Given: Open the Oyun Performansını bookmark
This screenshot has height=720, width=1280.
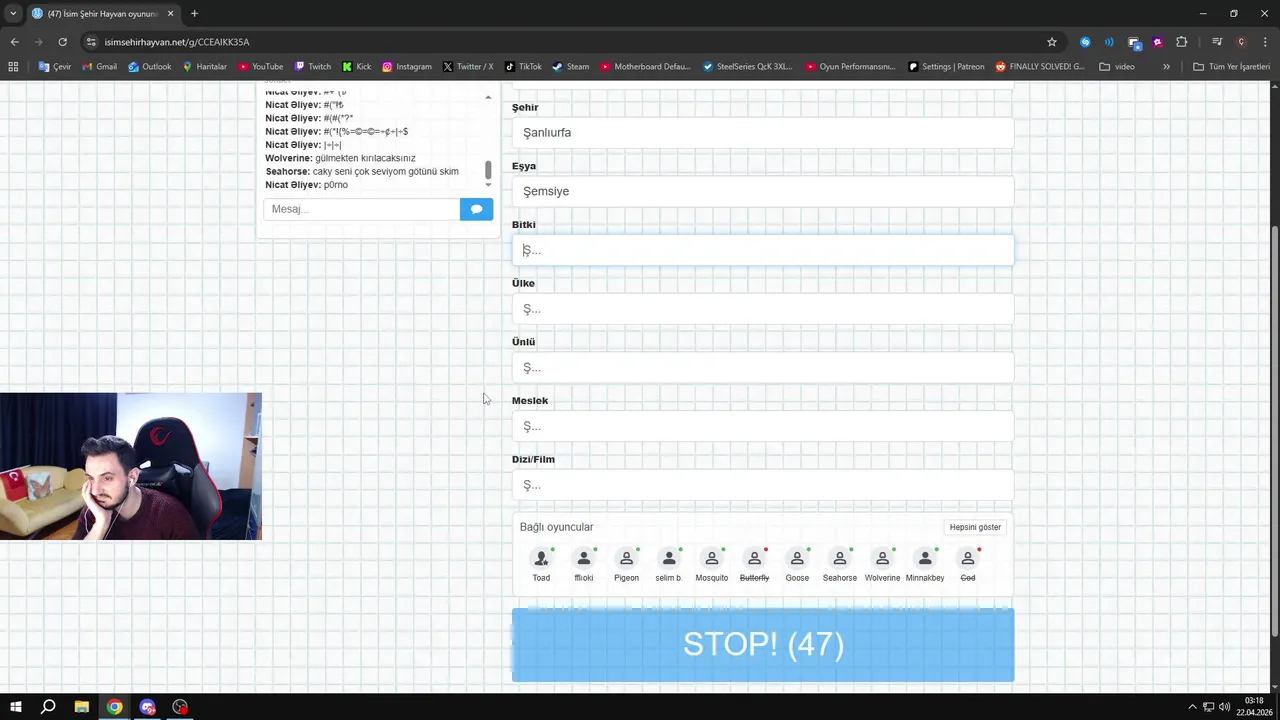Looking at the screenshot, I should tap(850, 67).
